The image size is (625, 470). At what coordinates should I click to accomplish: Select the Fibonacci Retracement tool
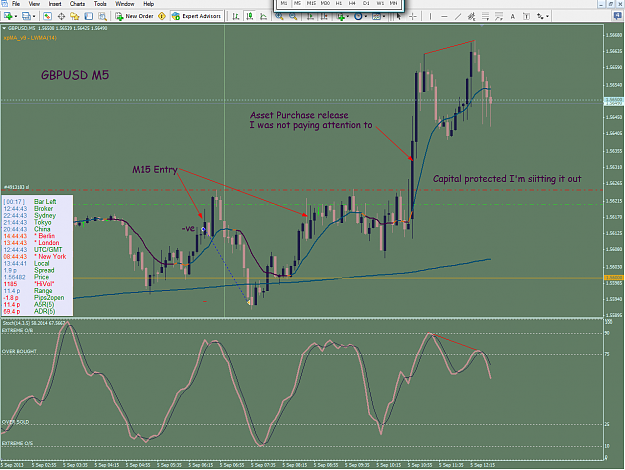(x=485, y=16)
